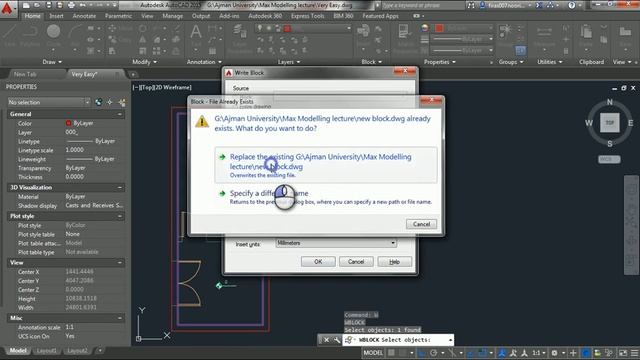640x360 pixels.
Task: Select the Circle draw tool
Action: click(x=53, y=35)
